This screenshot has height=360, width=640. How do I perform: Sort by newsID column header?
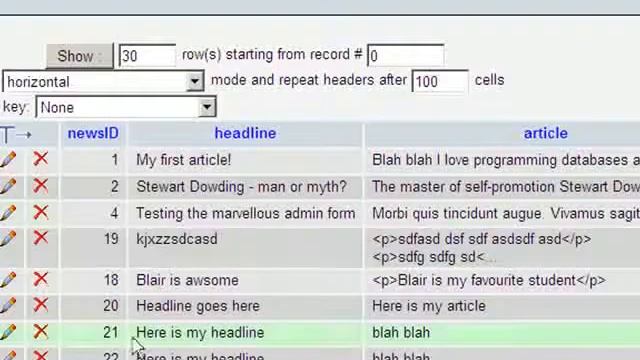(x=93, y=133)
